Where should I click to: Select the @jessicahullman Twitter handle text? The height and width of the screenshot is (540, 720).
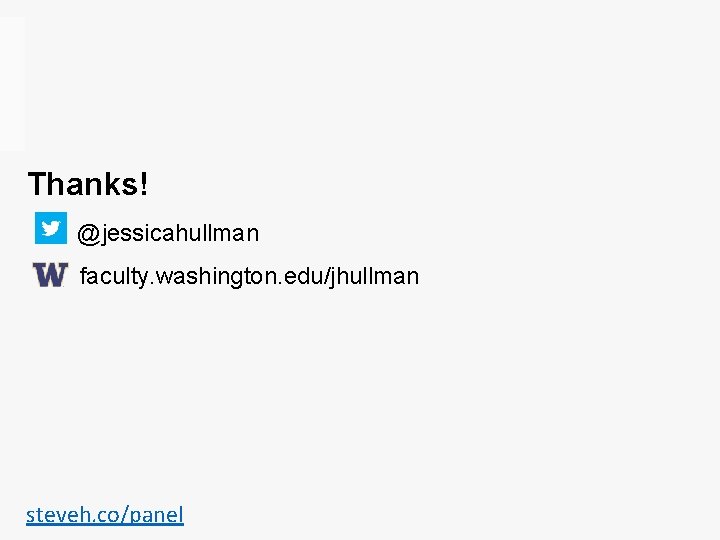click(168, 233)
